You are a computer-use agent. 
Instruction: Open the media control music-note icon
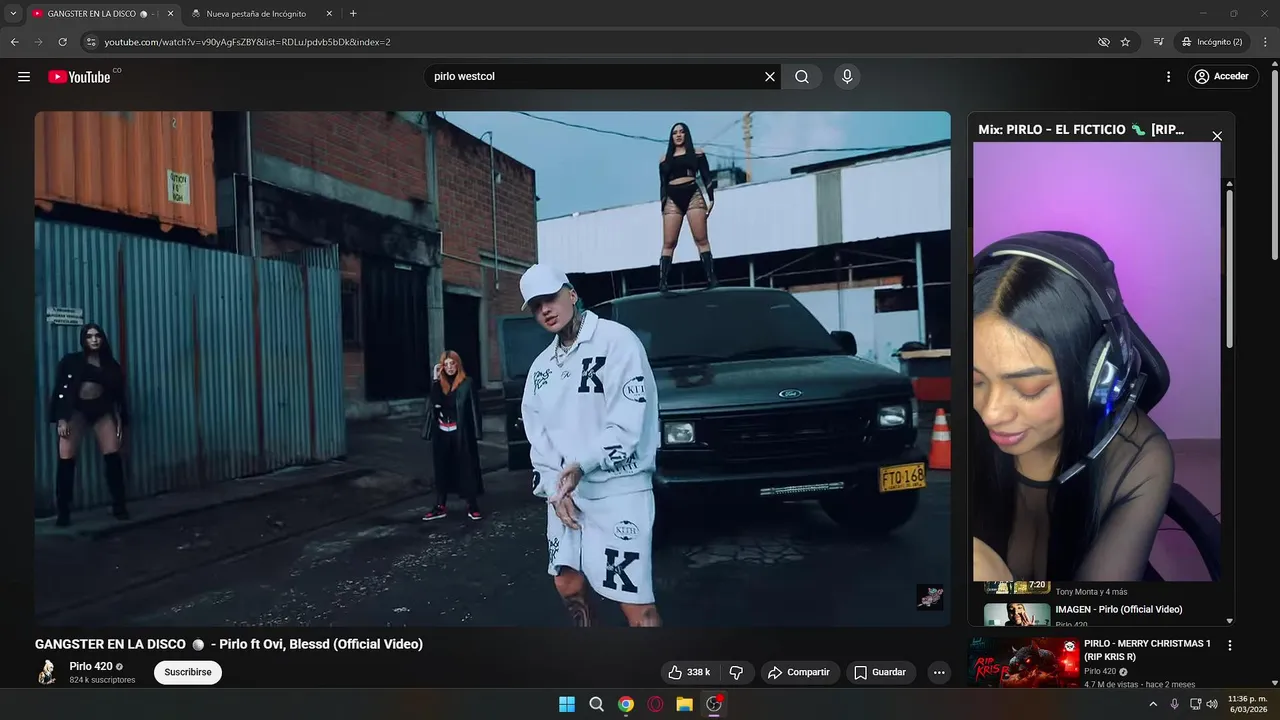pyautogui.click(x=1158, y=42)
